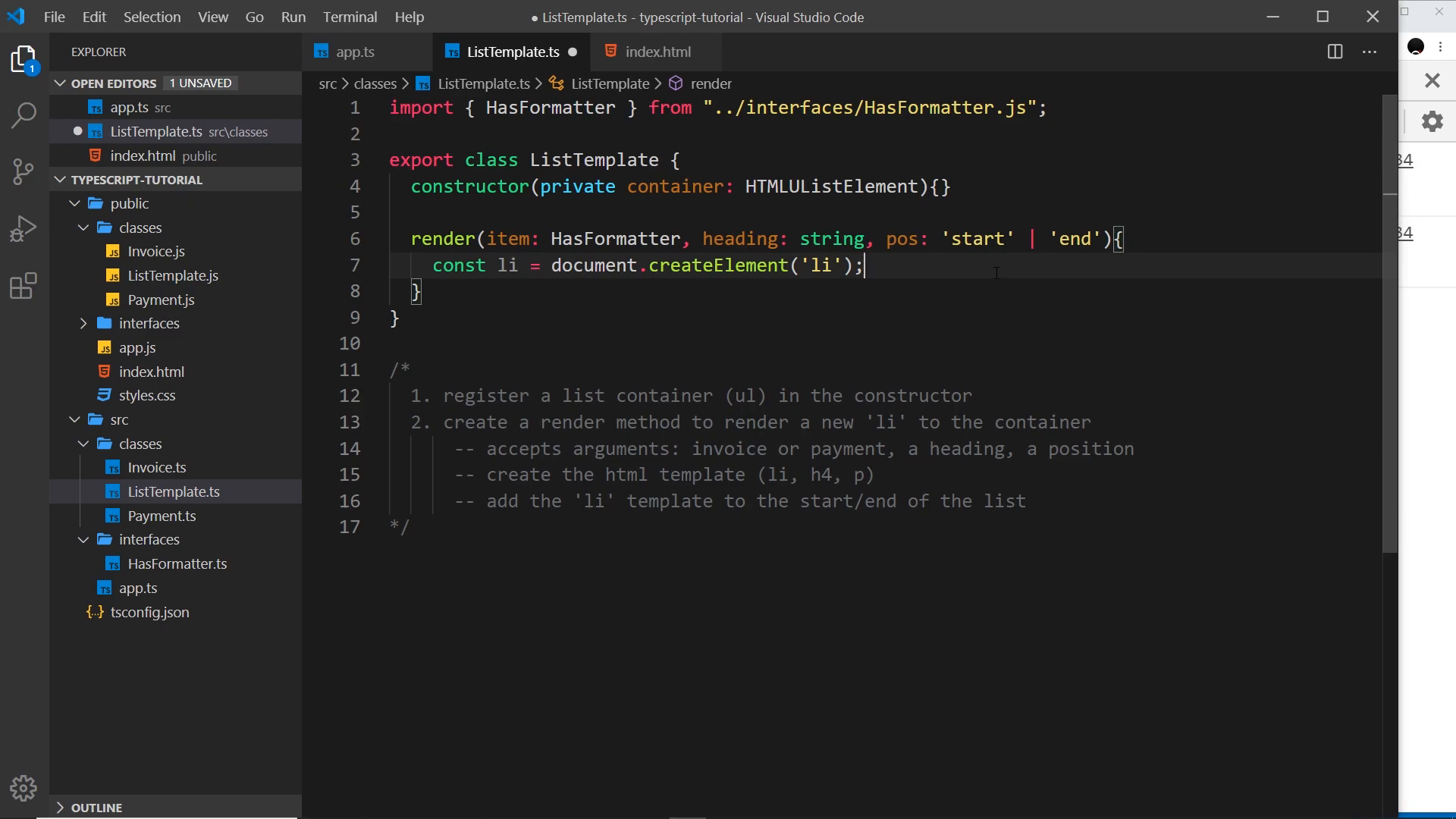
Task: Click the ListTemplate class breadcrumb
Action: (x=610, y=83)
